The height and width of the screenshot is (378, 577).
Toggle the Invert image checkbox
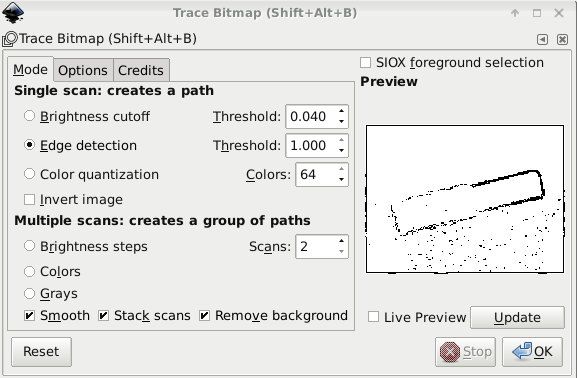pos(29,199)
